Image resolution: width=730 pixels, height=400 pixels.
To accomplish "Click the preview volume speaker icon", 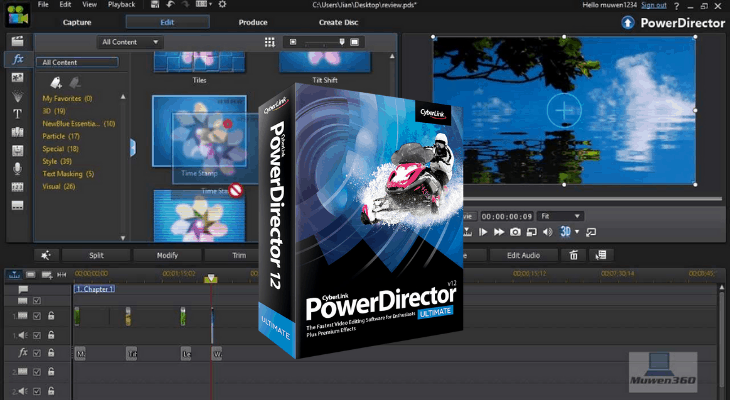I will [x=548, y=231].
